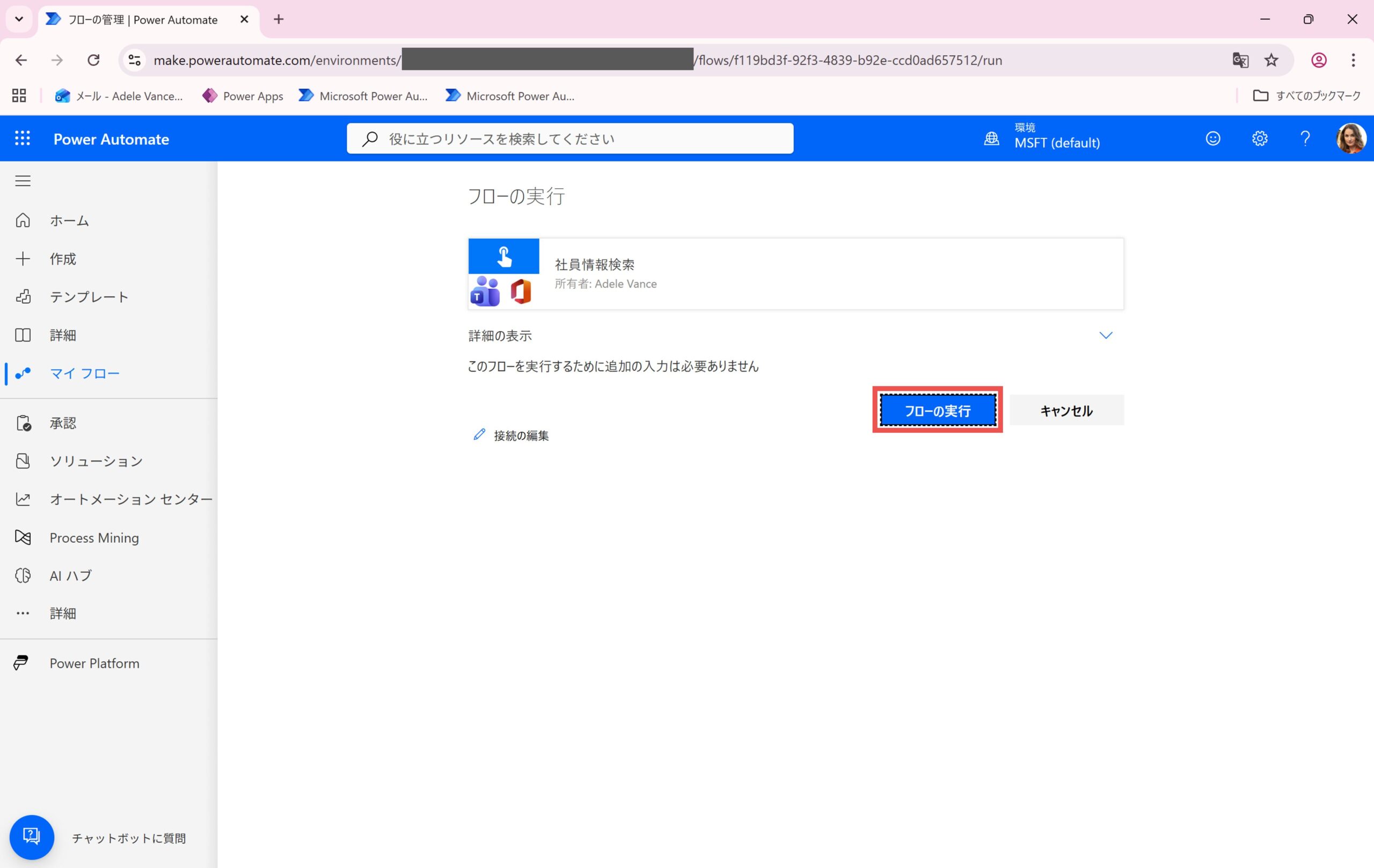The width and height of the screenshot is (1374, 868).
Task: Open the AI ハブ sidebar item
Action: (x=71, y=575)
